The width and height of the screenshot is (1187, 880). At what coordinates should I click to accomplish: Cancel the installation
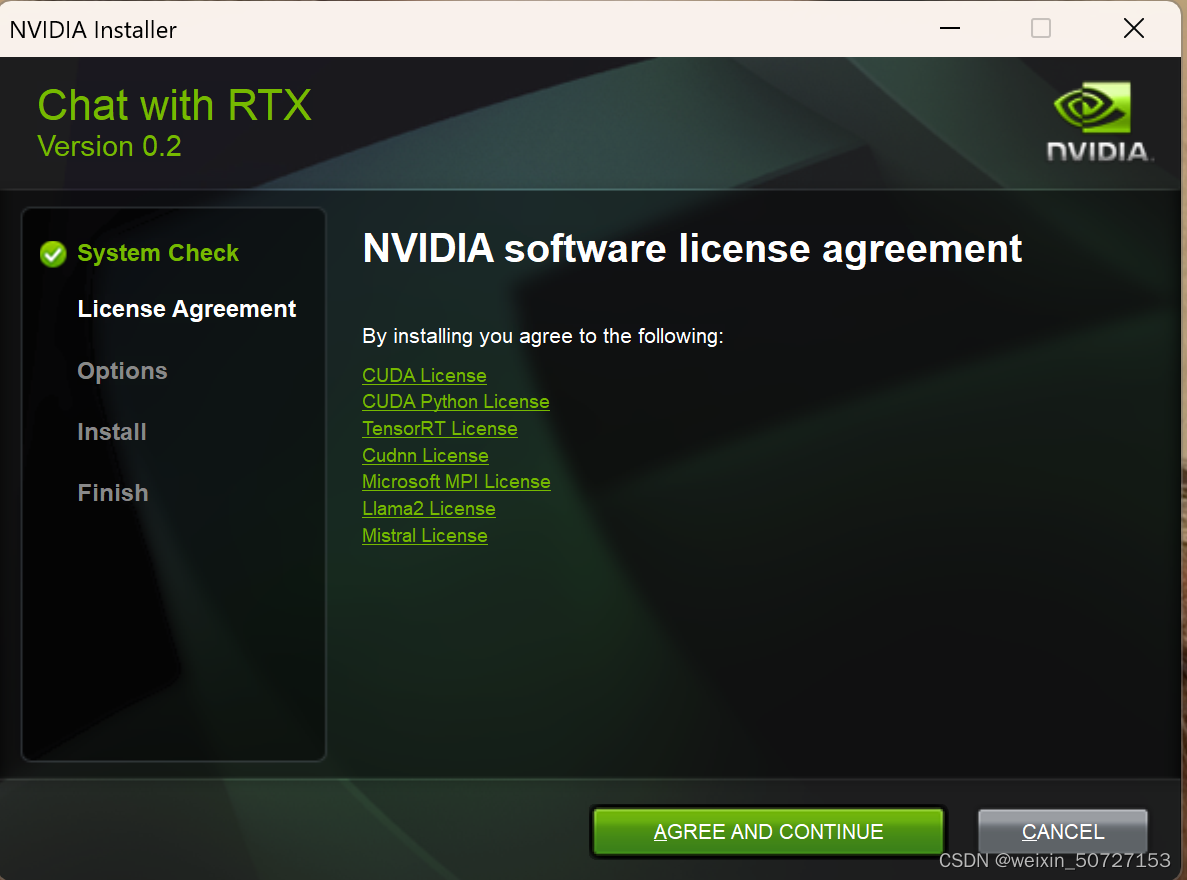coord(1063,832)
